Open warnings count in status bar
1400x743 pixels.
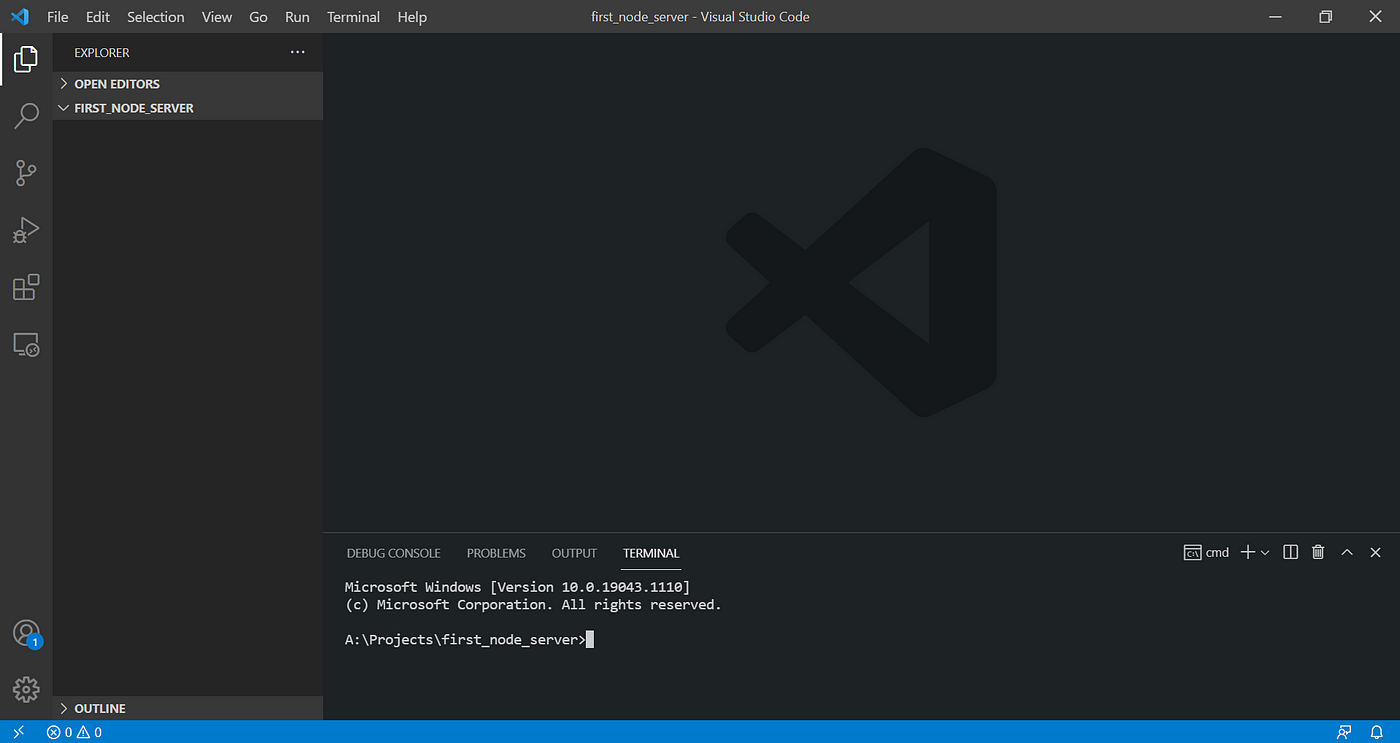89,732
